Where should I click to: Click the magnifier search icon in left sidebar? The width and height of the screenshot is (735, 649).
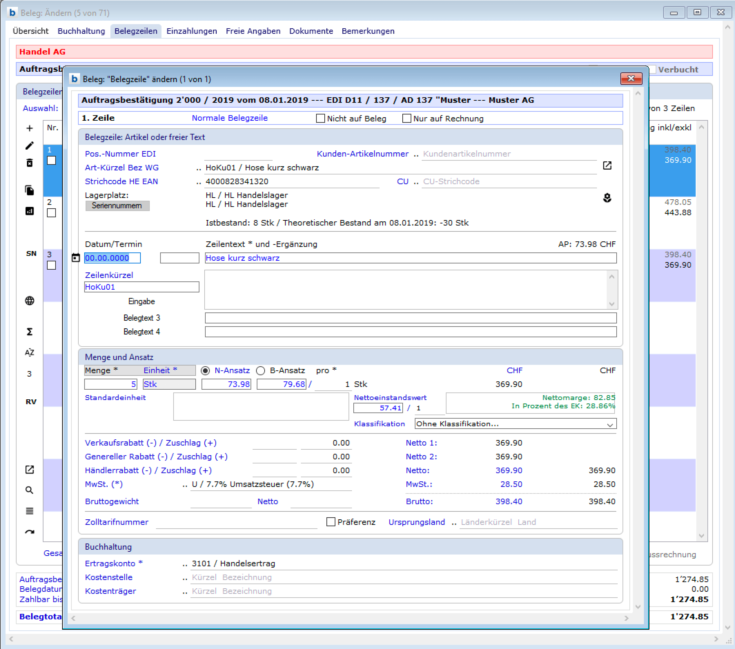tap(29, 490)
